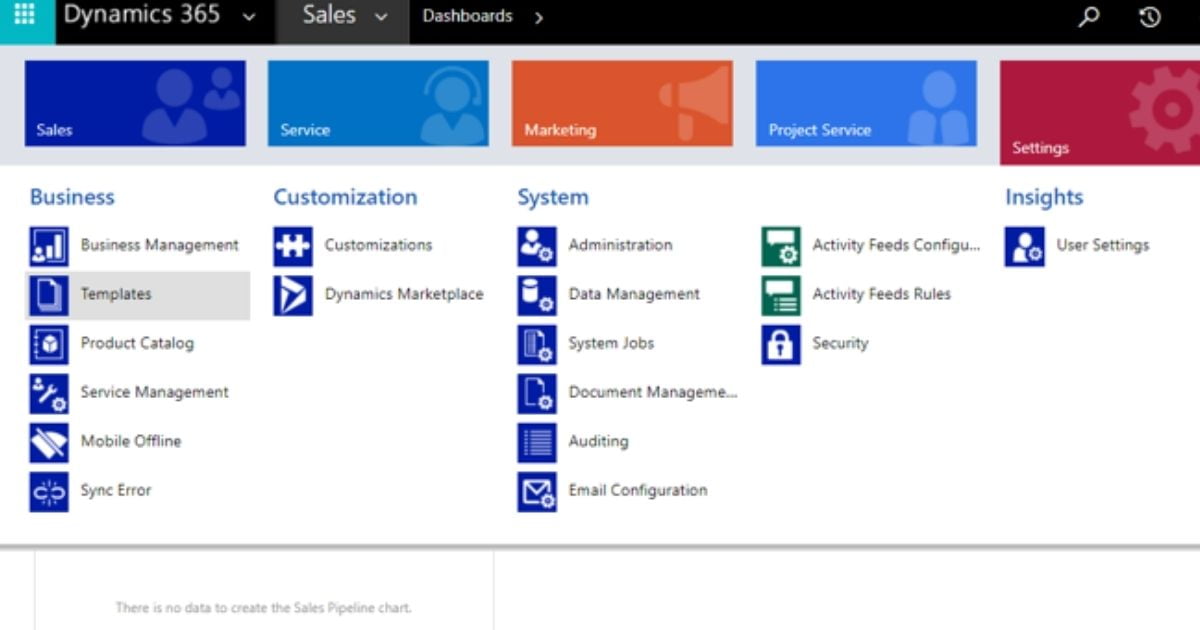Open Email Configuration link text
Image resolution: width=1200 pixels, height=630 pixels.
[x=638, y=490]
